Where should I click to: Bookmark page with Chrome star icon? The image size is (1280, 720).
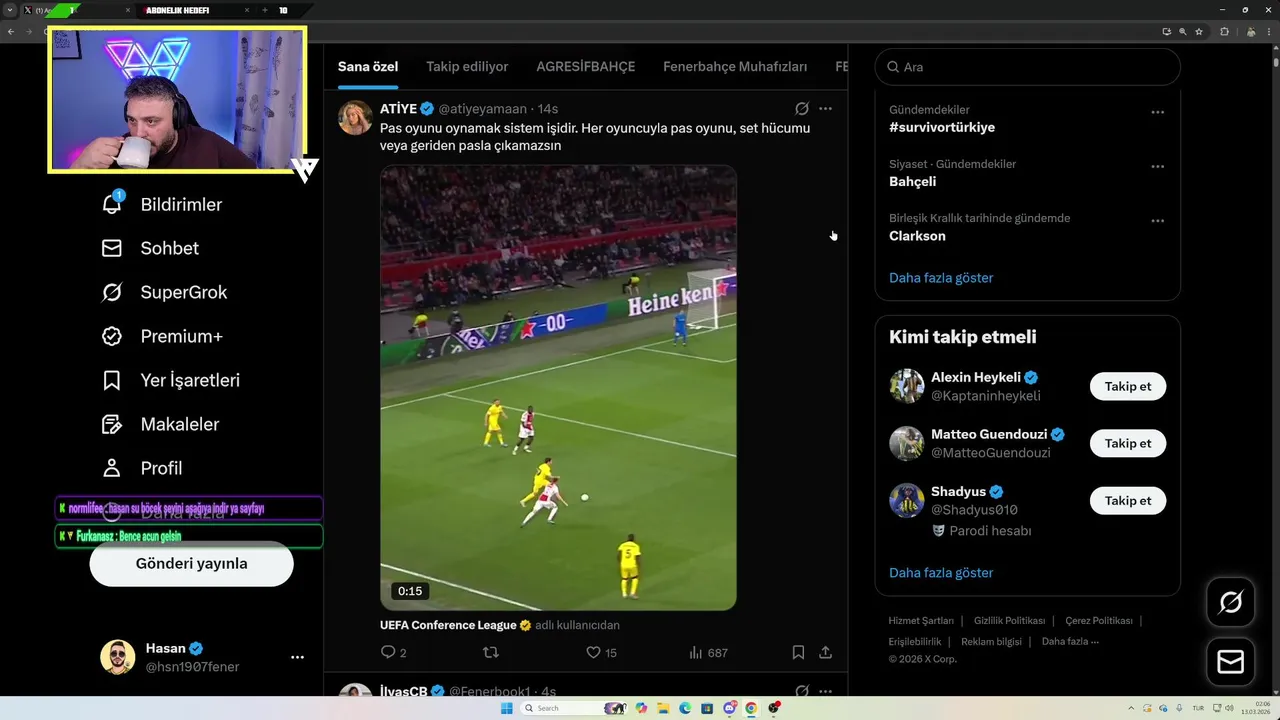(1199, 31)
